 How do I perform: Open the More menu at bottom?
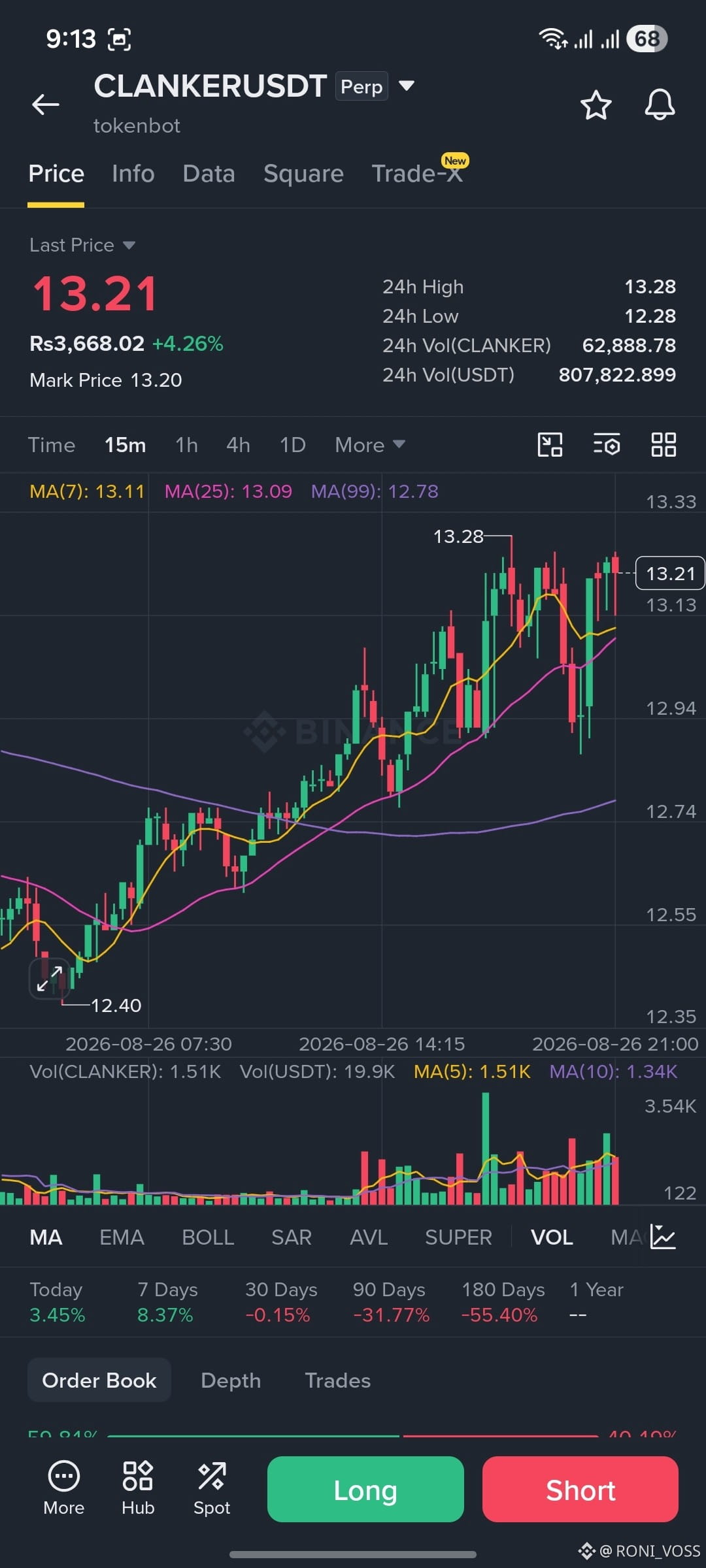(64, 1488)
